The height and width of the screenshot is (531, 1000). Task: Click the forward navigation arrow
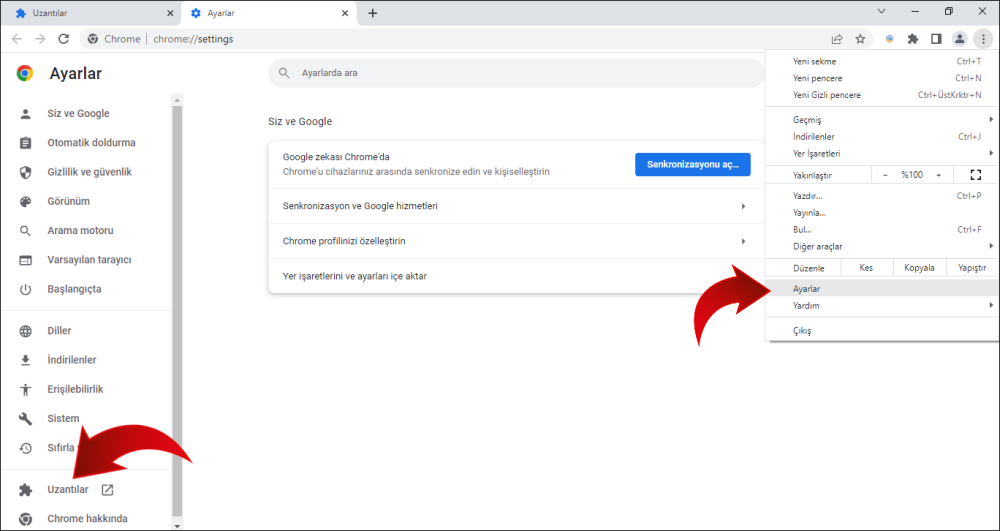pos(40,39)
